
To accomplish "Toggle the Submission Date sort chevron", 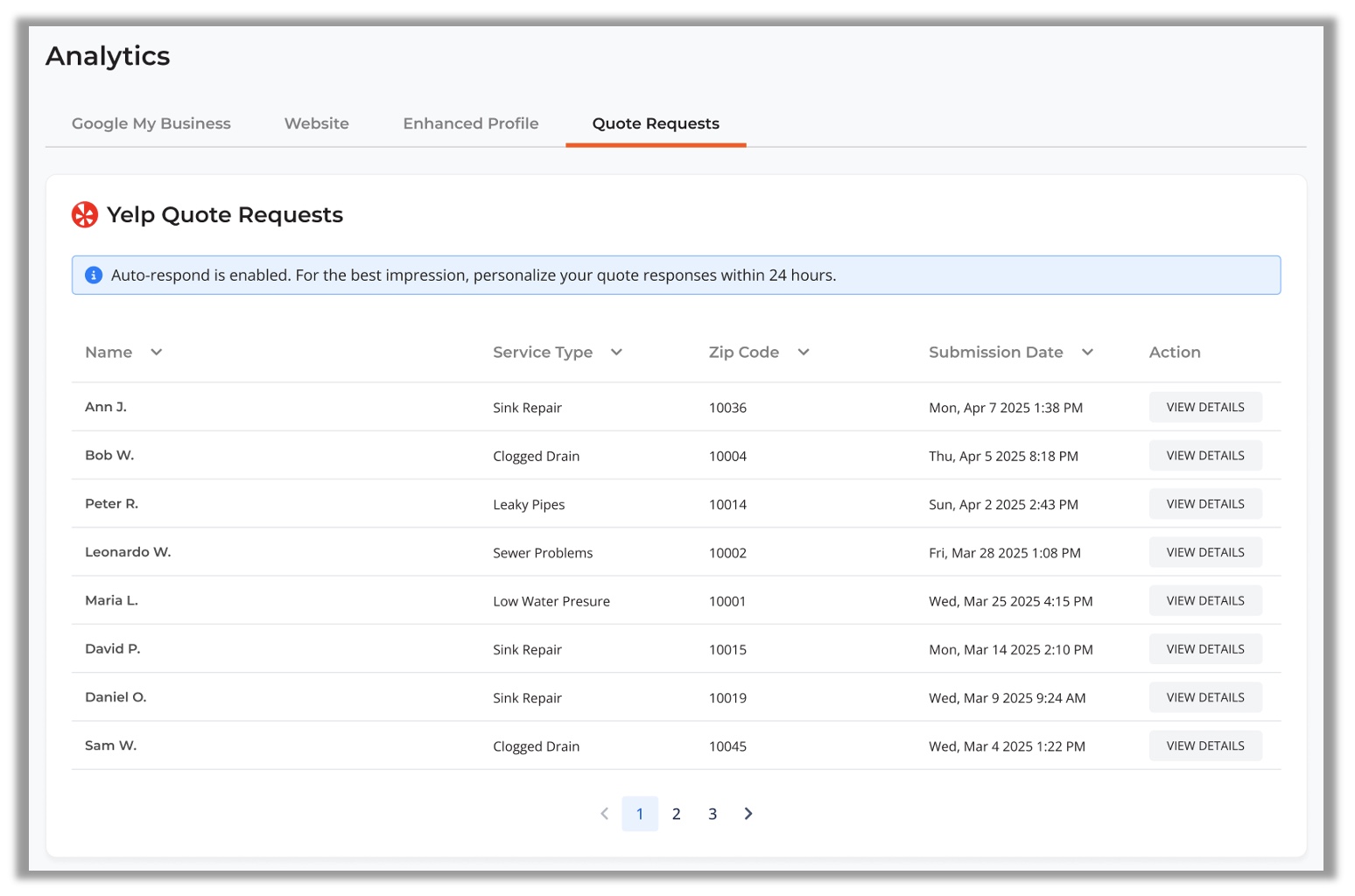I will (x=1087, y=352).
